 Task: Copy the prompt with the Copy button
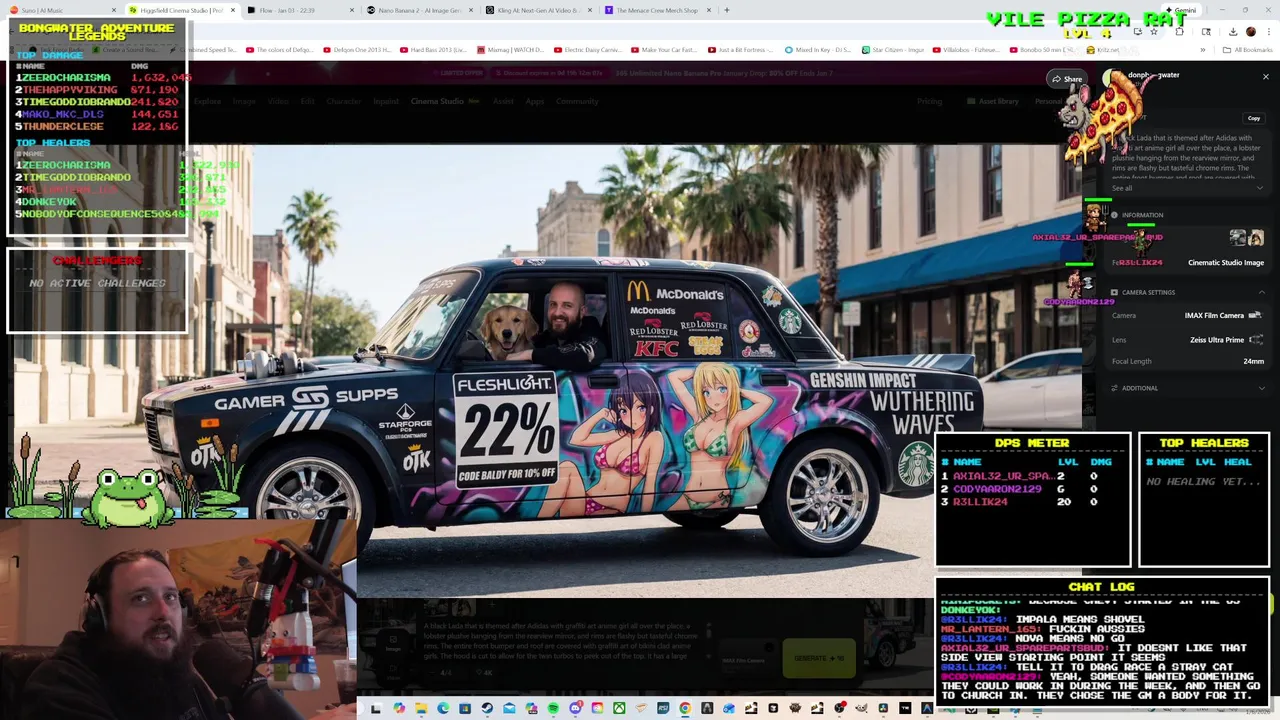pos(1253,118)
